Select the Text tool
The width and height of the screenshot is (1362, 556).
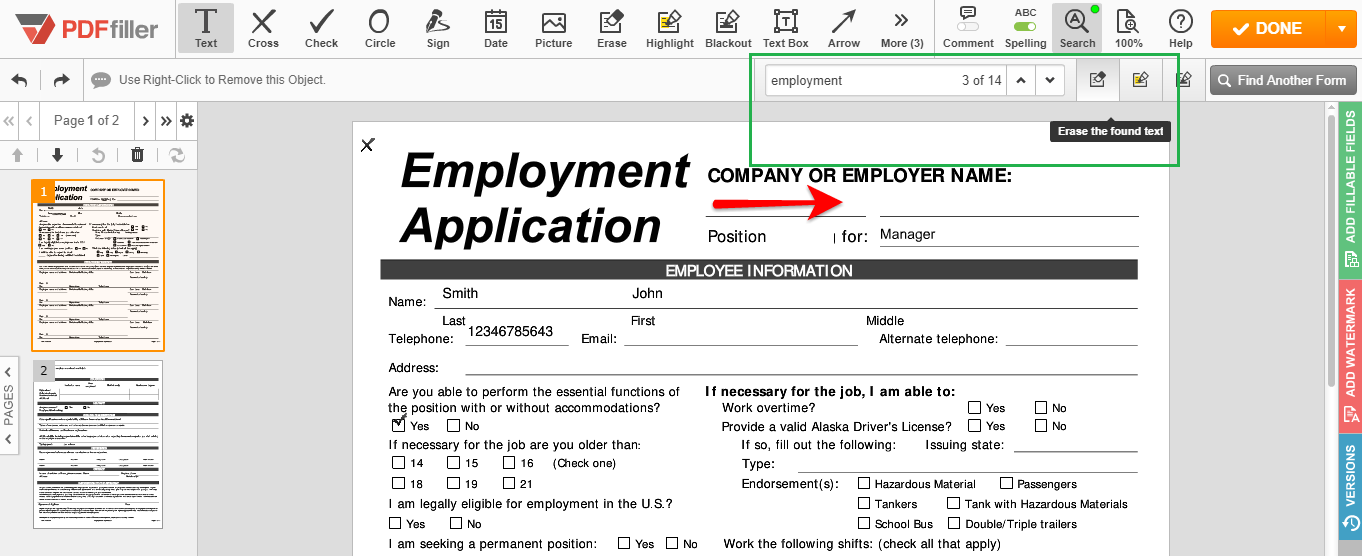pos(206,28)
